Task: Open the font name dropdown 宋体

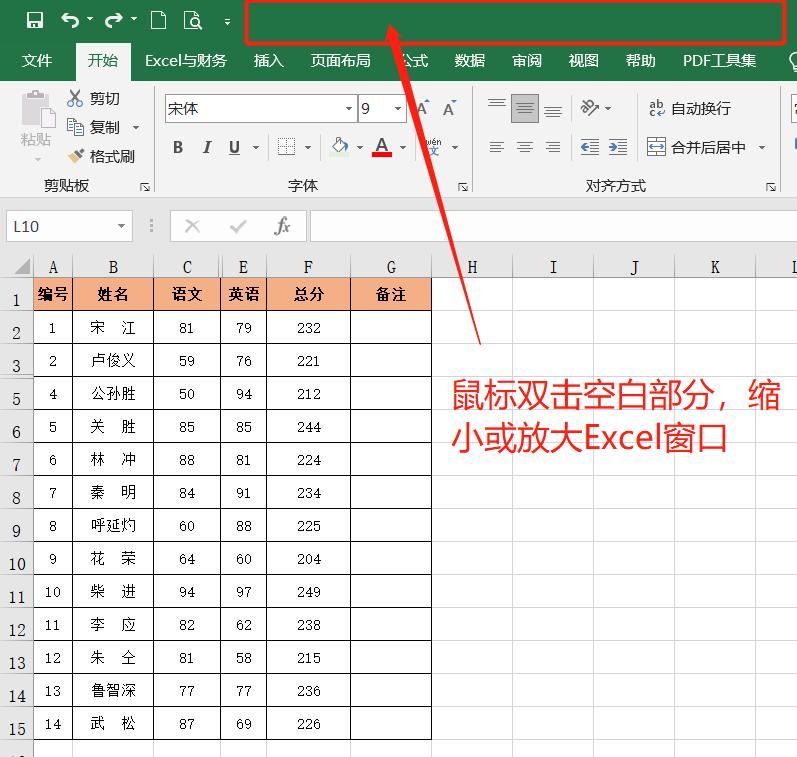Action: [349, 108]
